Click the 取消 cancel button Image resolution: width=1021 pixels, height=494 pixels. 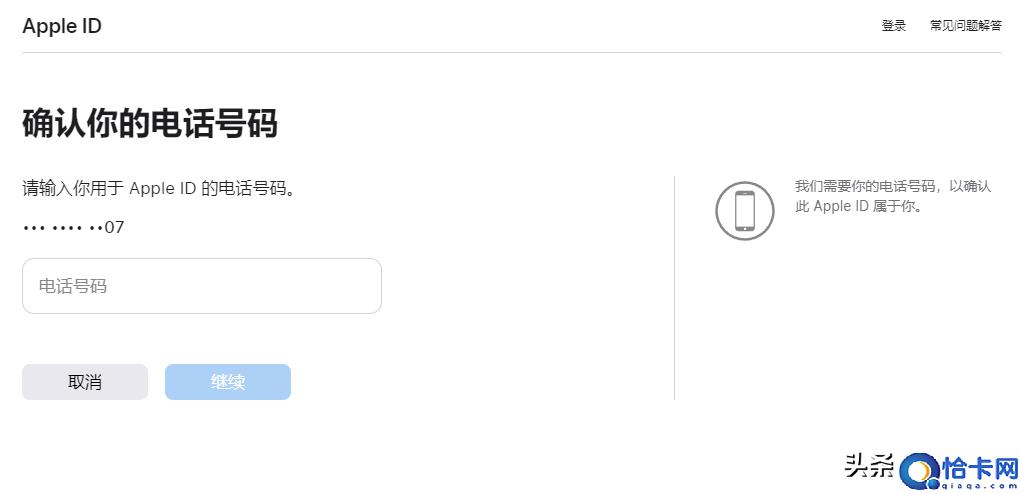click(x=85, y=381)
